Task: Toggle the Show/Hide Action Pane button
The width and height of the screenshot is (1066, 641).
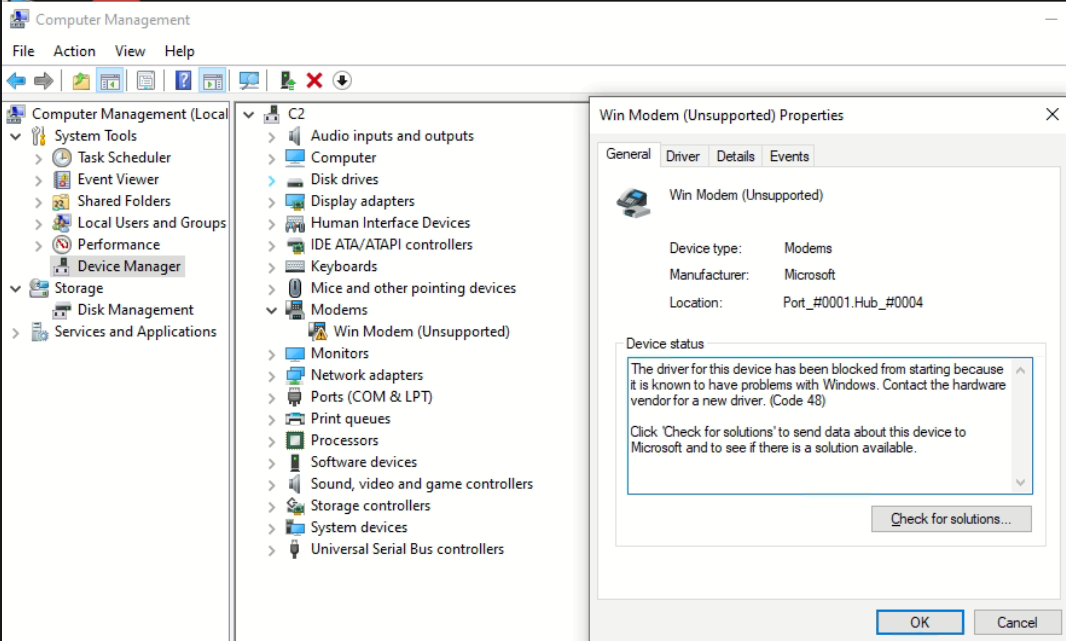Action: coord(212,81)
